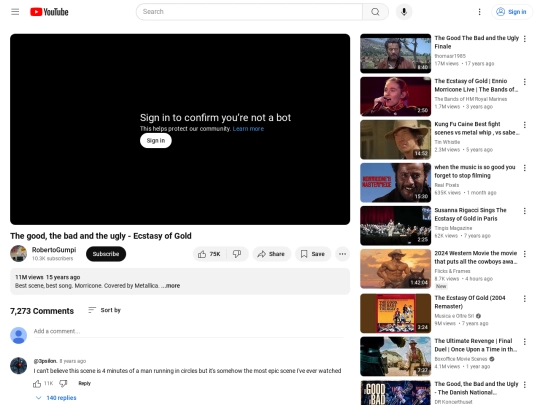Dislike the video with thumbs-down
Screen dimensions: 540x405
237,254
